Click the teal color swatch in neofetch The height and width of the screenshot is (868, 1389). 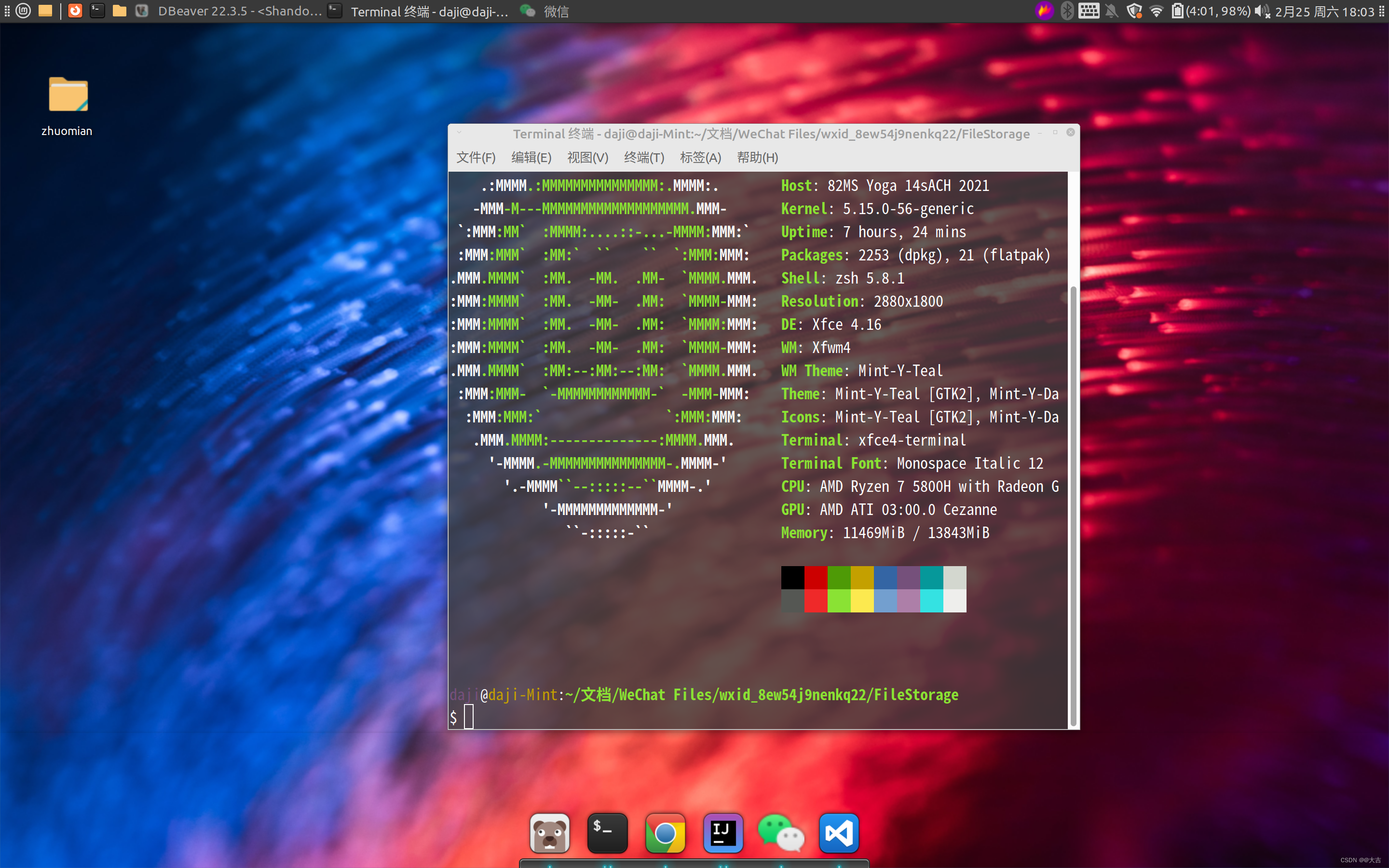tap(931, 578)
